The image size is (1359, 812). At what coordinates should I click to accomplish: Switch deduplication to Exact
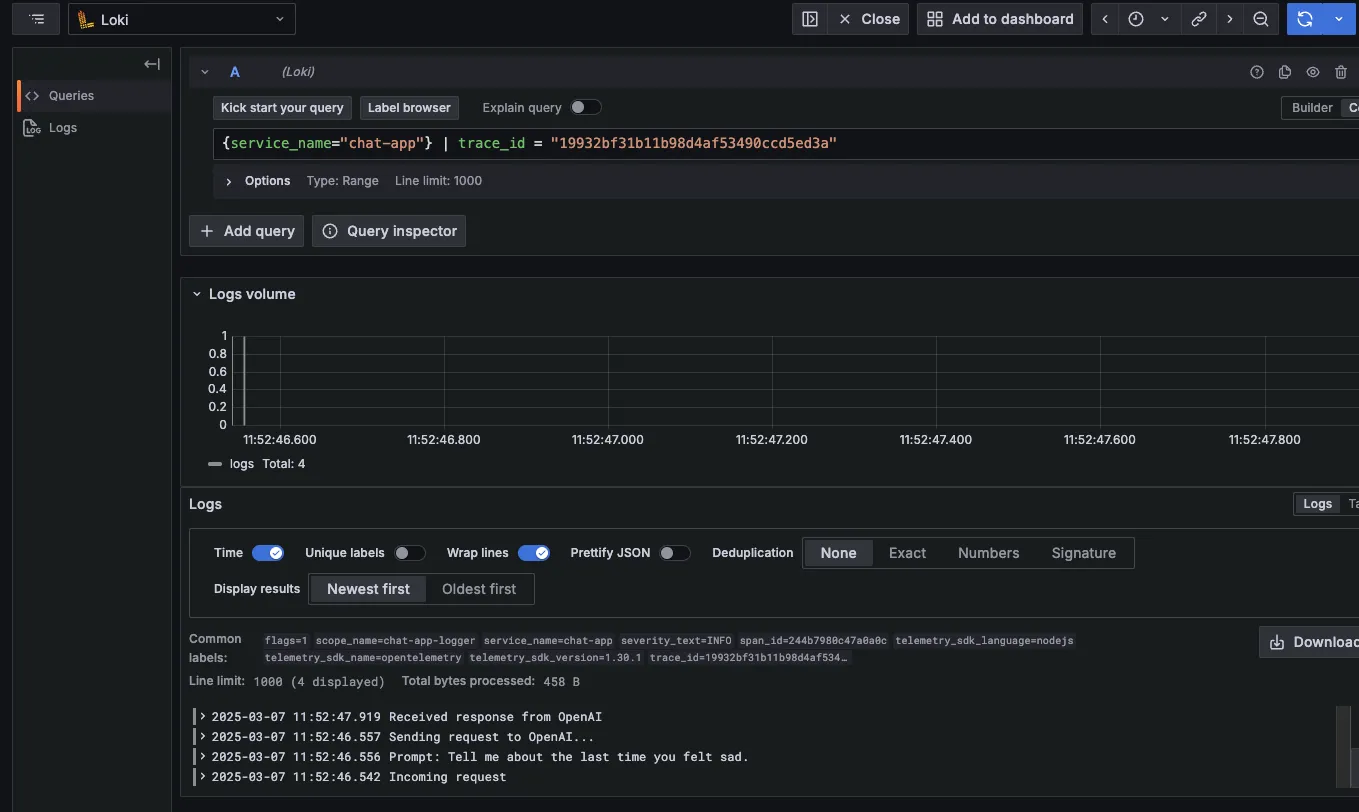(x=906, y=552)
